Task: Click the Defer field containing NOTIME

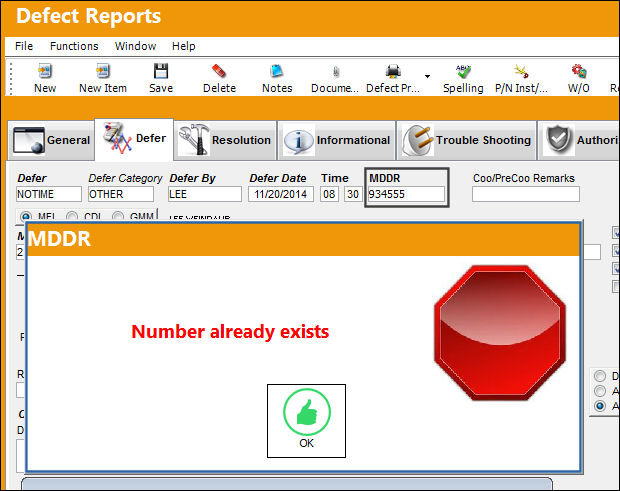Action: pos(49,194)
